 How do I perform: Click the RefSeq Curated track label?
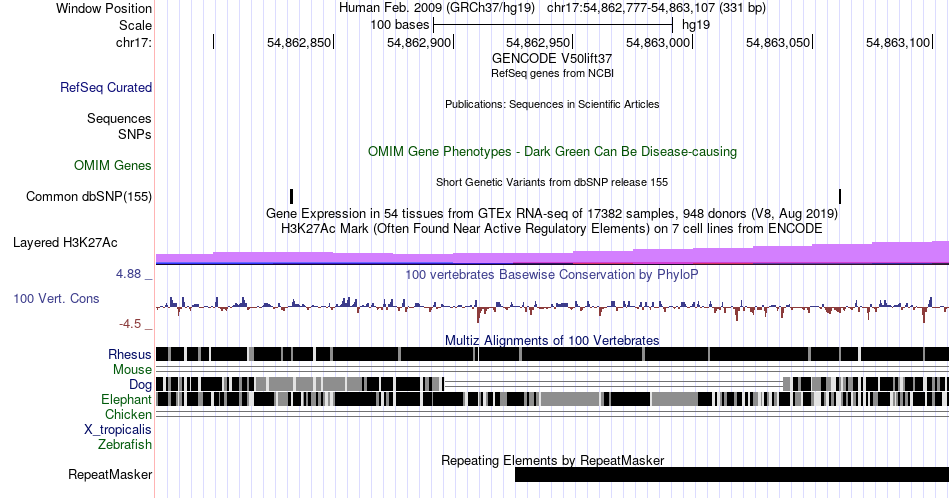click(105, 87)
